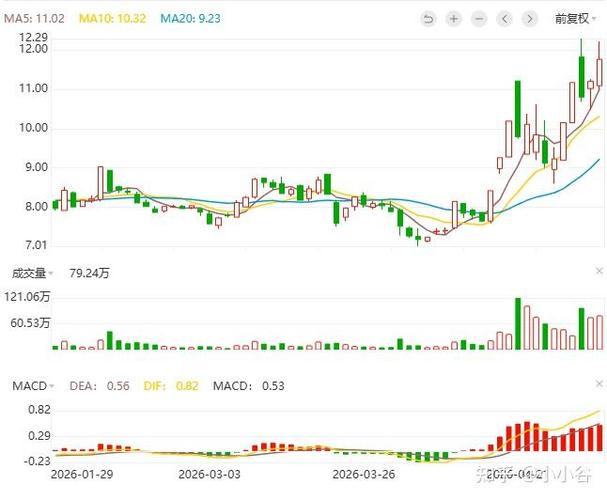
Task: Open the 前复权 adjustment dropdown
Action: (575, 19)
